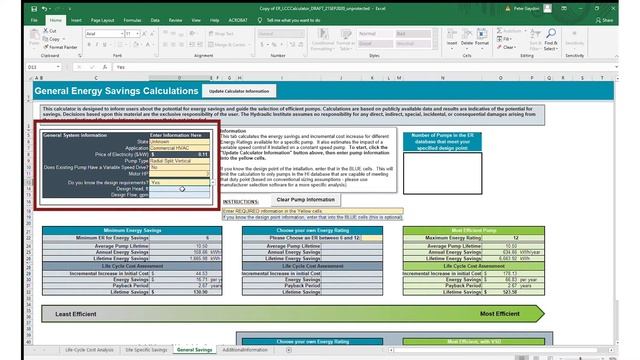Open the Clear eraser dropdown
The width and height of the screenshot is (640, 360).
506,47
